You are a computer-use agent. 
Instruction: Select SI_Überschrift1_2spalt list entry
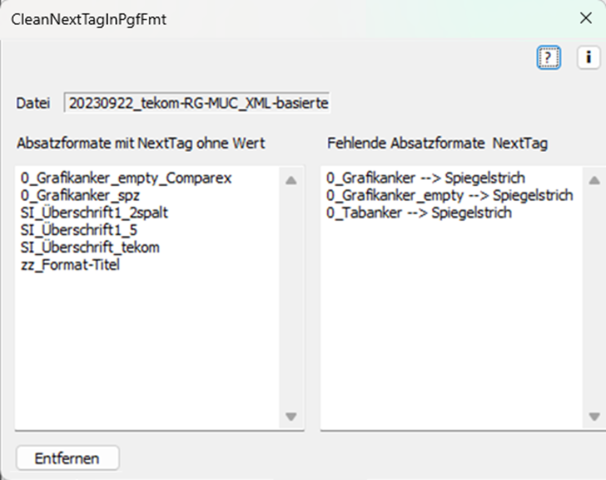pyautogui.click(x=96, y=213)
